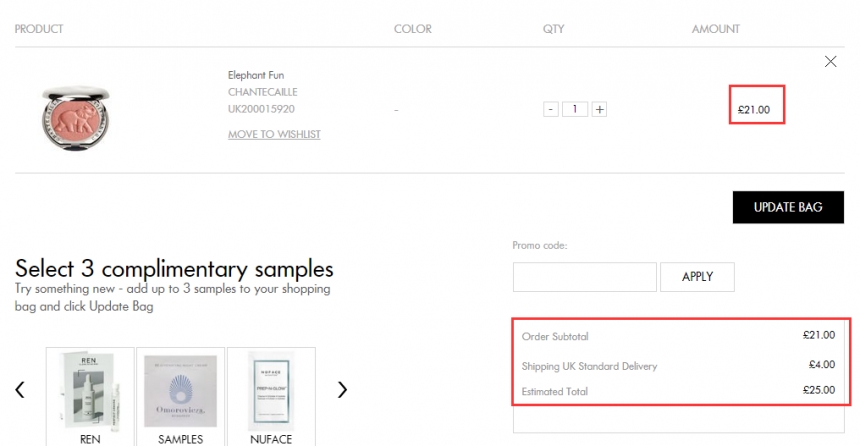Decrease quantity with the minus button

pyautogui.click(x=551, y=109)
